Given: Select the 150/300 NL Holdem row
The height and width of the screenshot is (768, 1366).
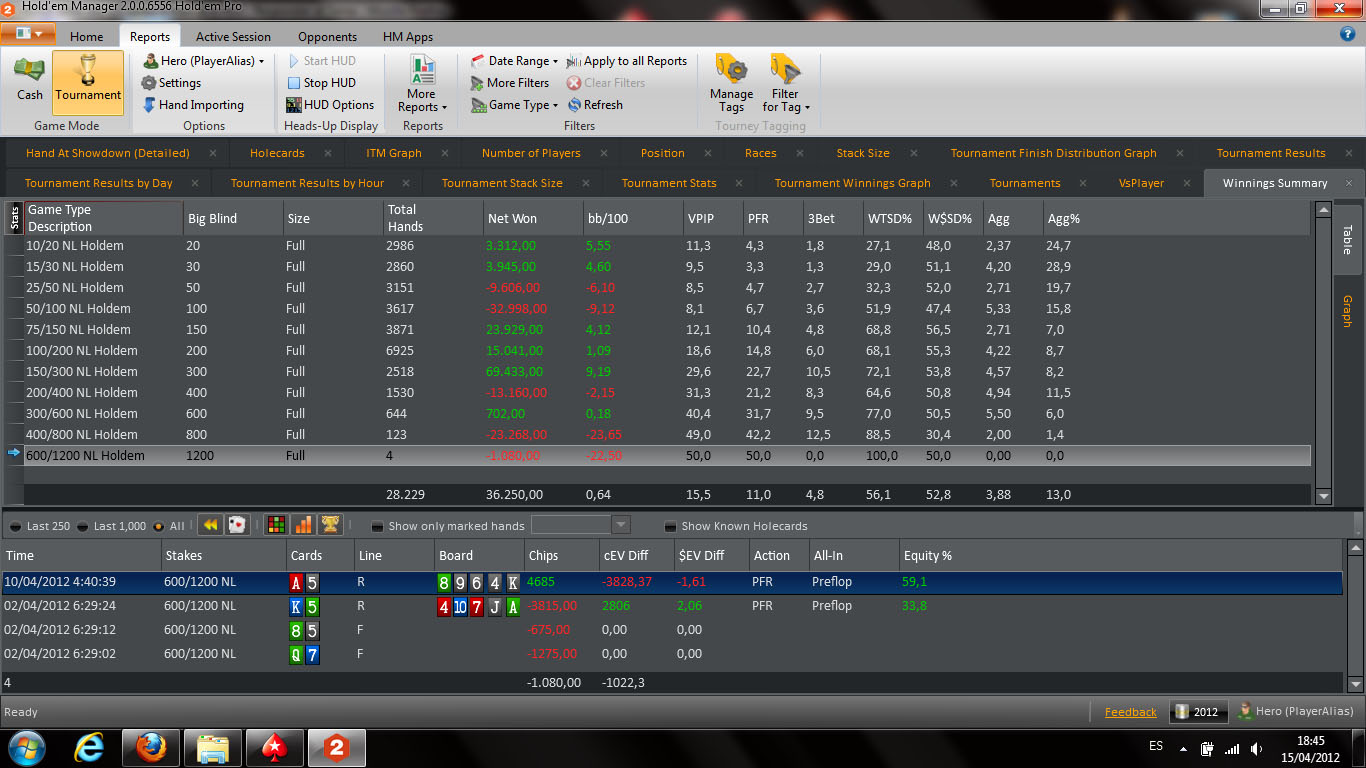Looking at the screenshot, I should click(x=666, y=371).
